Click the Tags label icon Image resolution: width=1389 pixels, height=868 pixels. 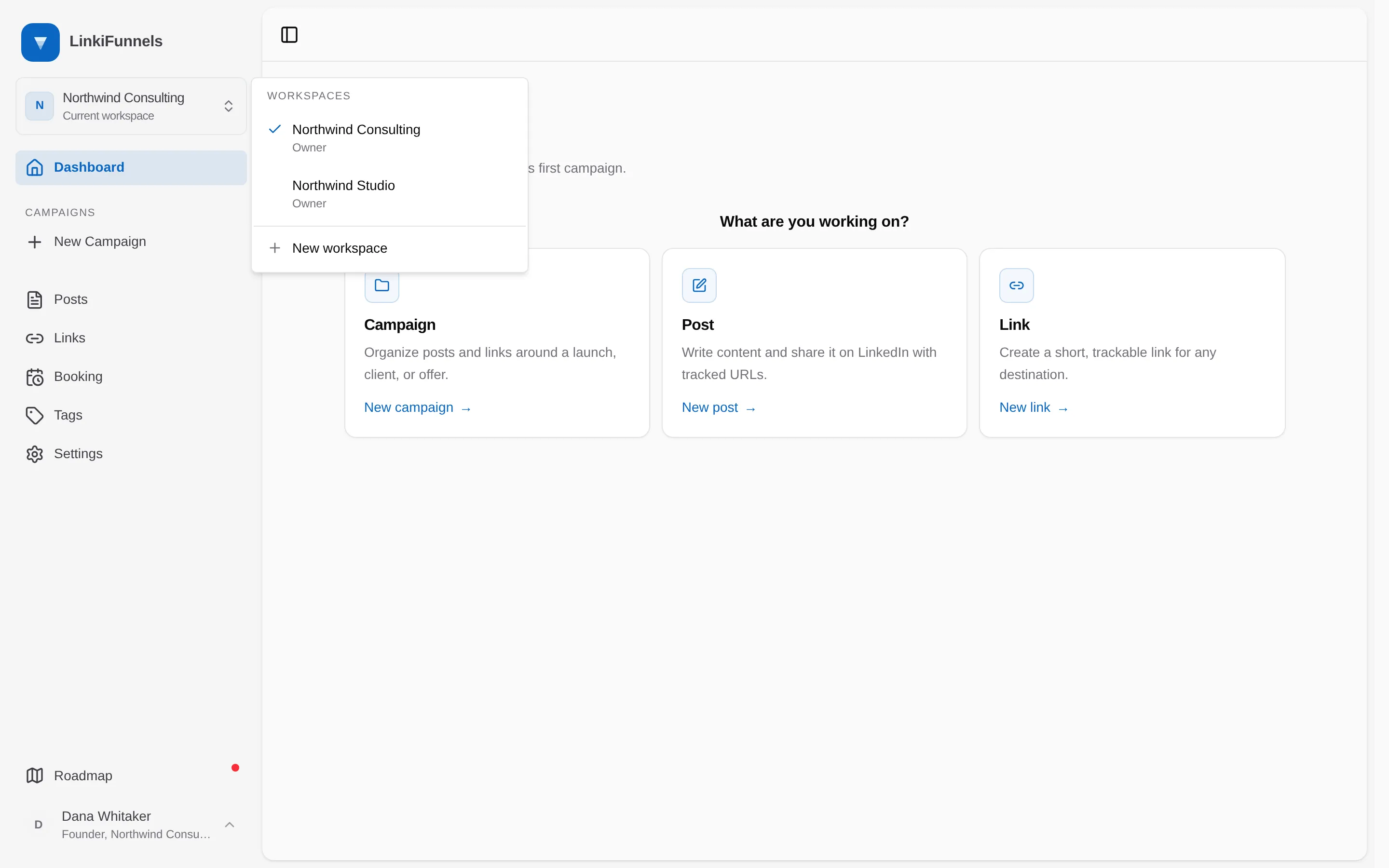click(x=34, y=415)
